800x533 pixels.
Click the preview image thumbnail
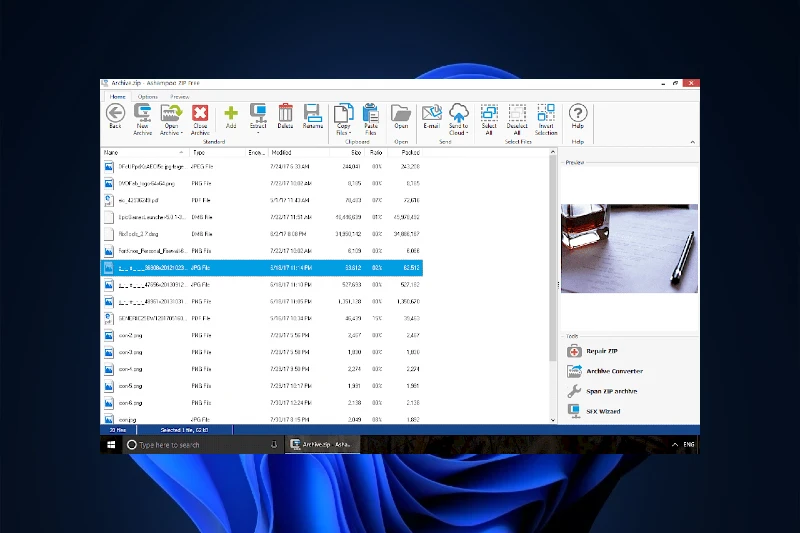[629, 248]
